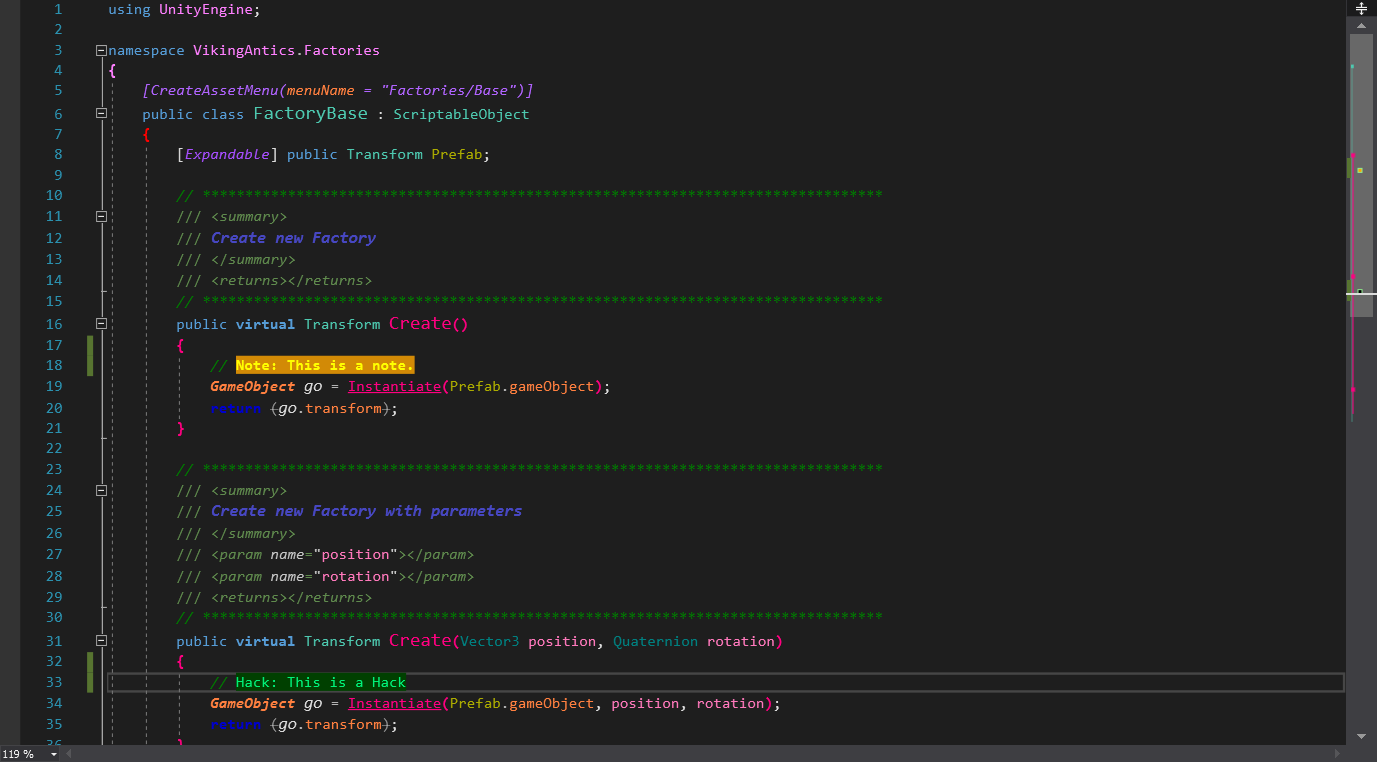
Task: Click 'go.transform' on line 20
Action: [330, 408]
